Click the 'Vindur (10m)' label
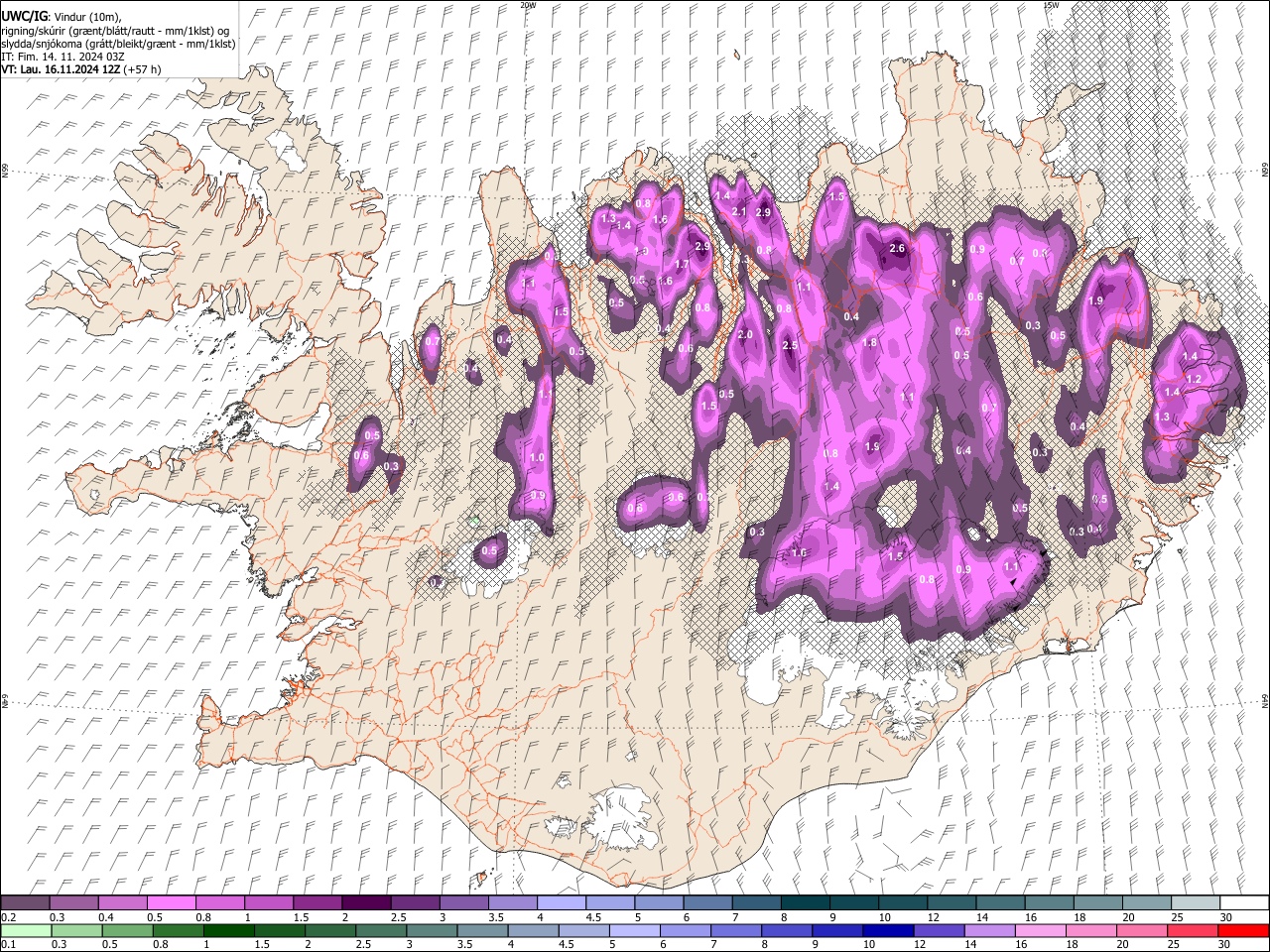 pyautogui.click(x=85, y=17)
